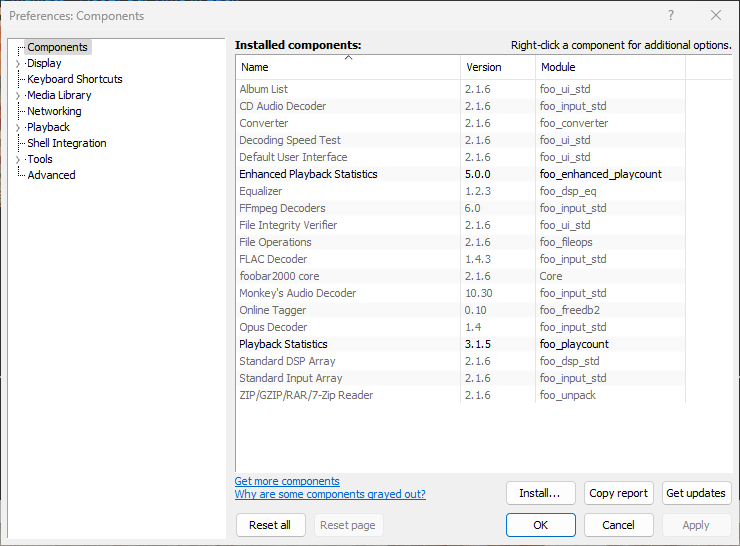Expand the Playback tree node
Viewport: 740px width, 546px height.
(x=18, y=128)
